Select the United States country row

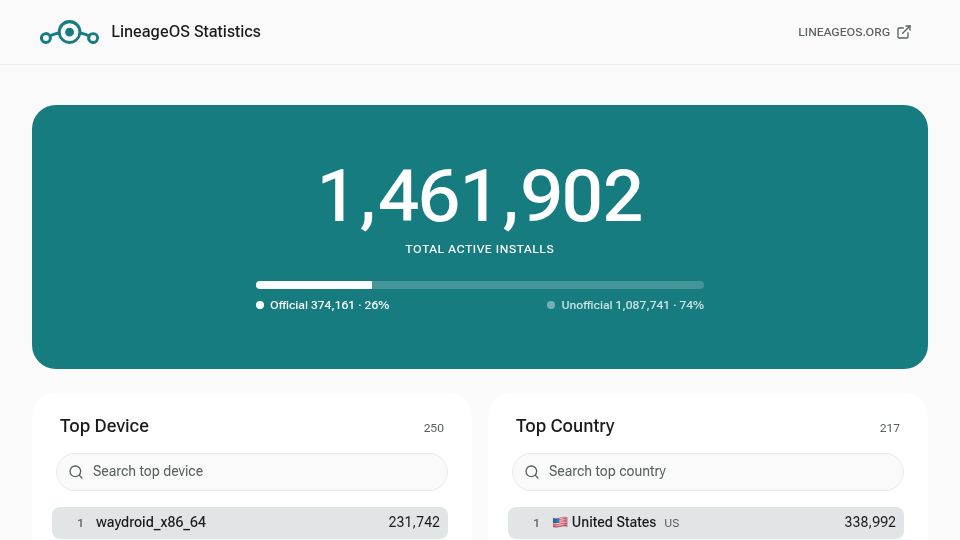[x=706, y=522]
